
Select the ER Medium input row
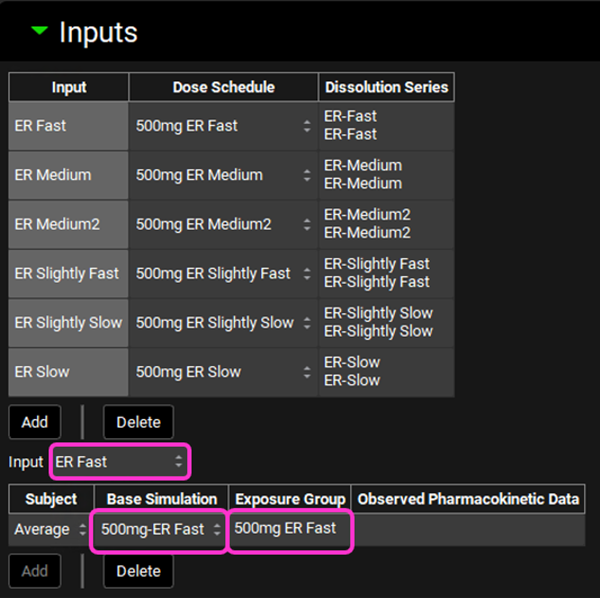click(68, 175)
